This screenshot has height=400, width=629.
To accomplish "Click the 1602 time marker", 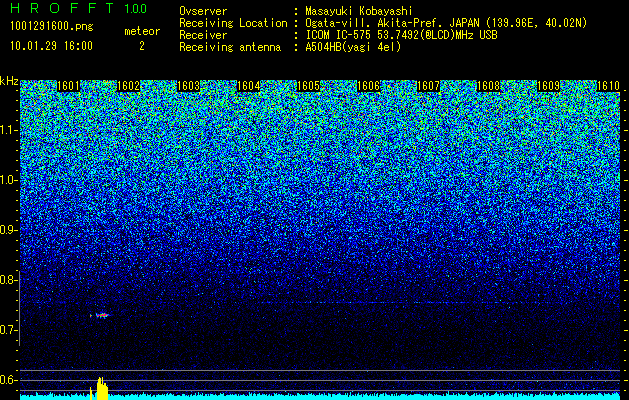I will [x=128, y=86].
